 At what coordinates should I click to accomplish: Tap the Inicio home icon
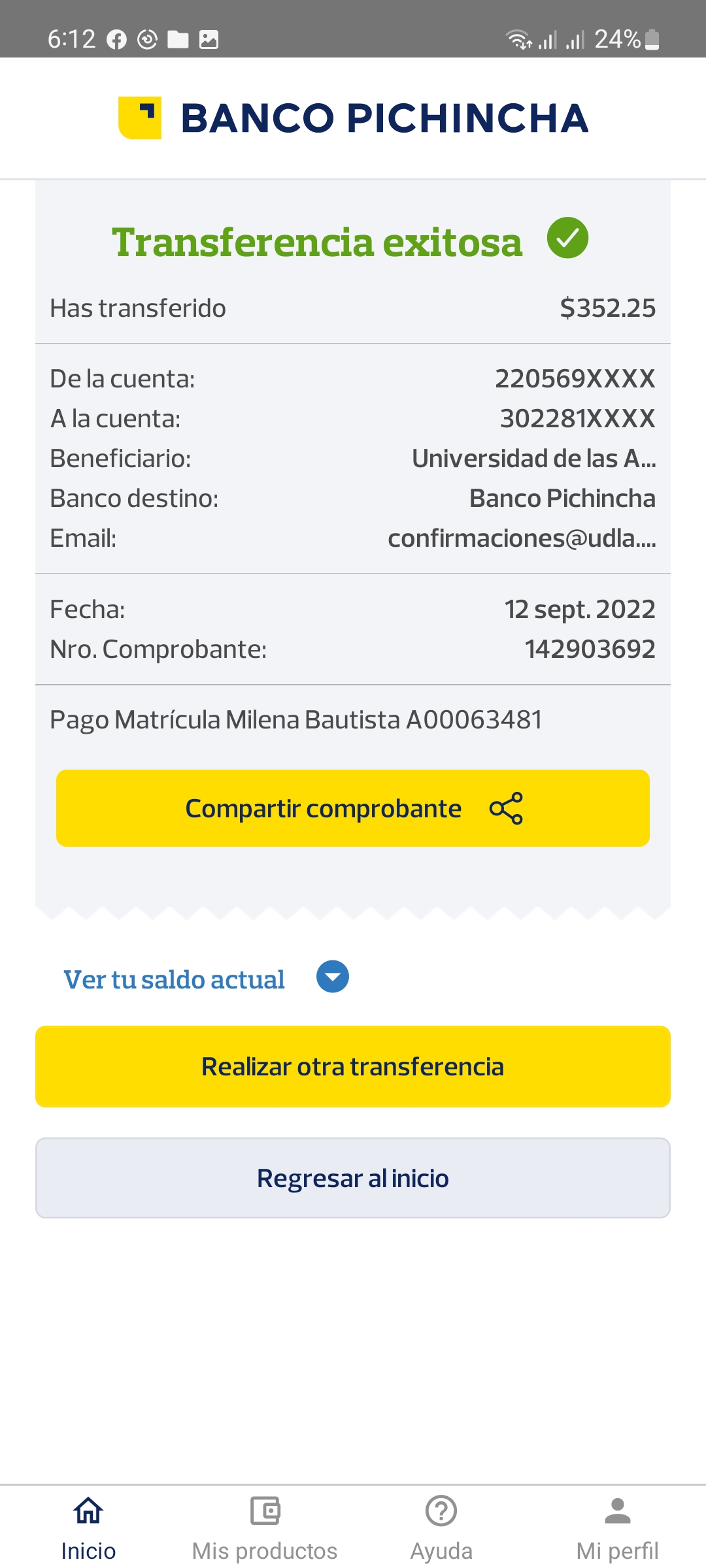coord(88,1511)
